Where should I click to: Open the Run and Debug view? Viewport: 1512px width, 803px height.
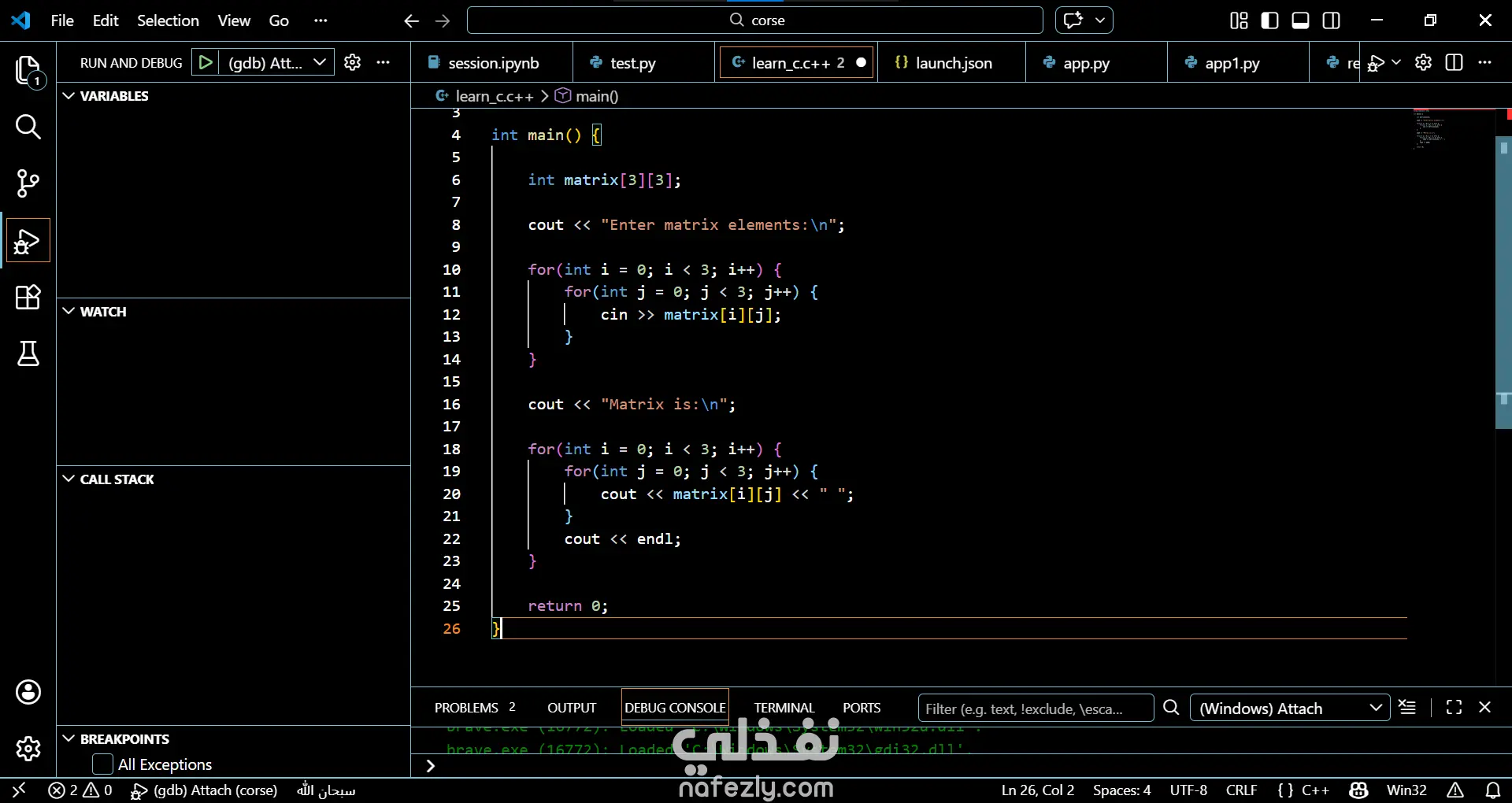[x=28, y=240]
